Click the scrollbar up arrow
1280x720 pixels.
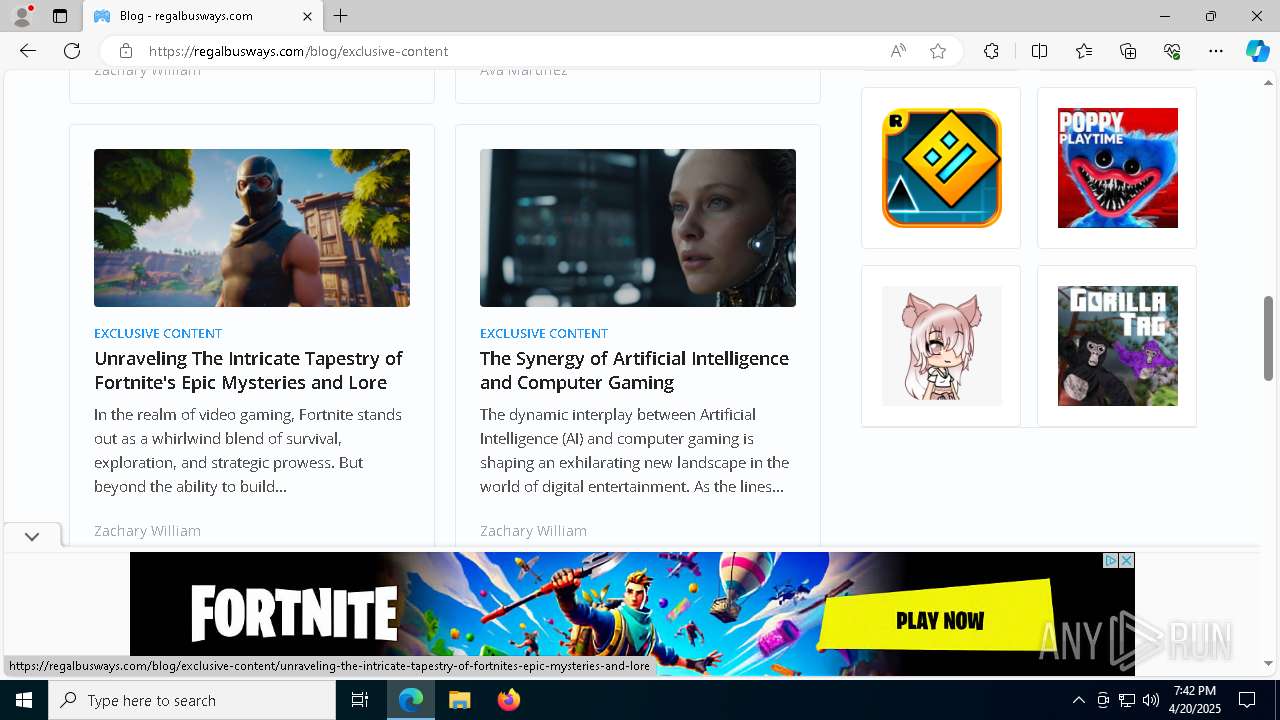tap(1268, 82)
